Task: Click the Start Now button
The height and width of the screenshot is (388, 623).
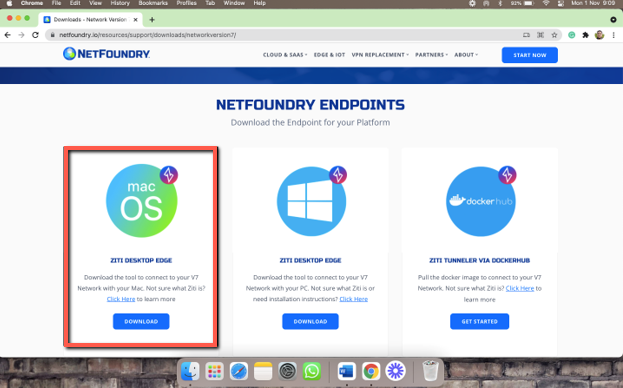Action: point(530,55)
